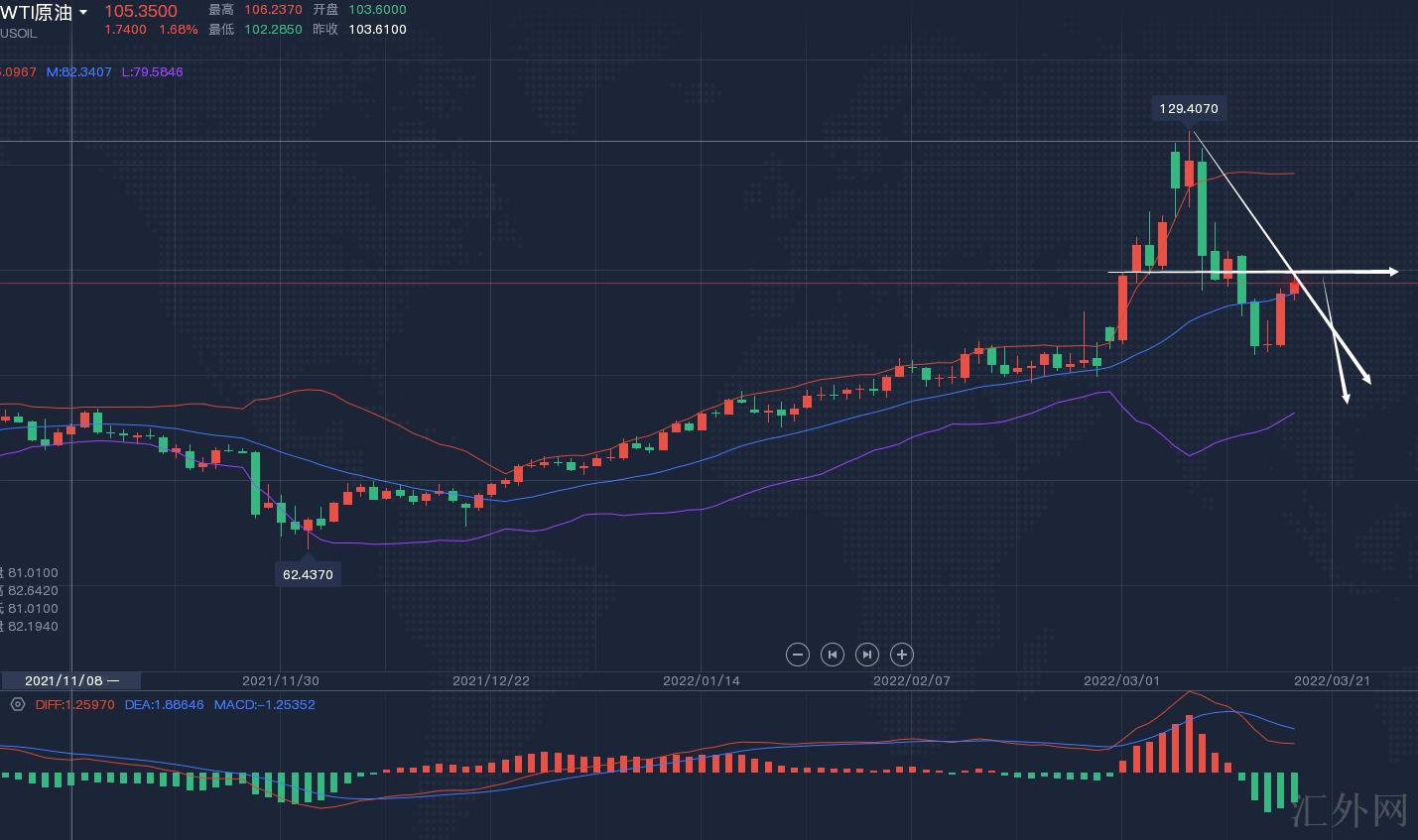Zoom out chart with minus button

click(x=797, y=655)
